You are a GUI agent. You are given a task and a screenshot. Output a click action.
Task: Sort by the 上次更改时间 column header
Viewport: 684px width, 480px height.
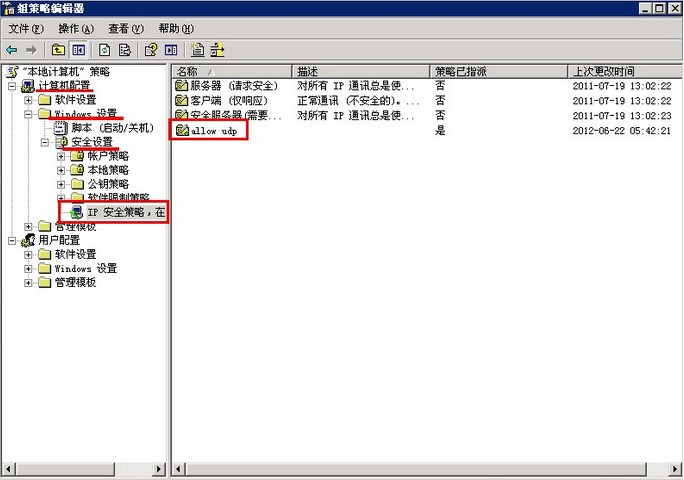click(622, 71)
